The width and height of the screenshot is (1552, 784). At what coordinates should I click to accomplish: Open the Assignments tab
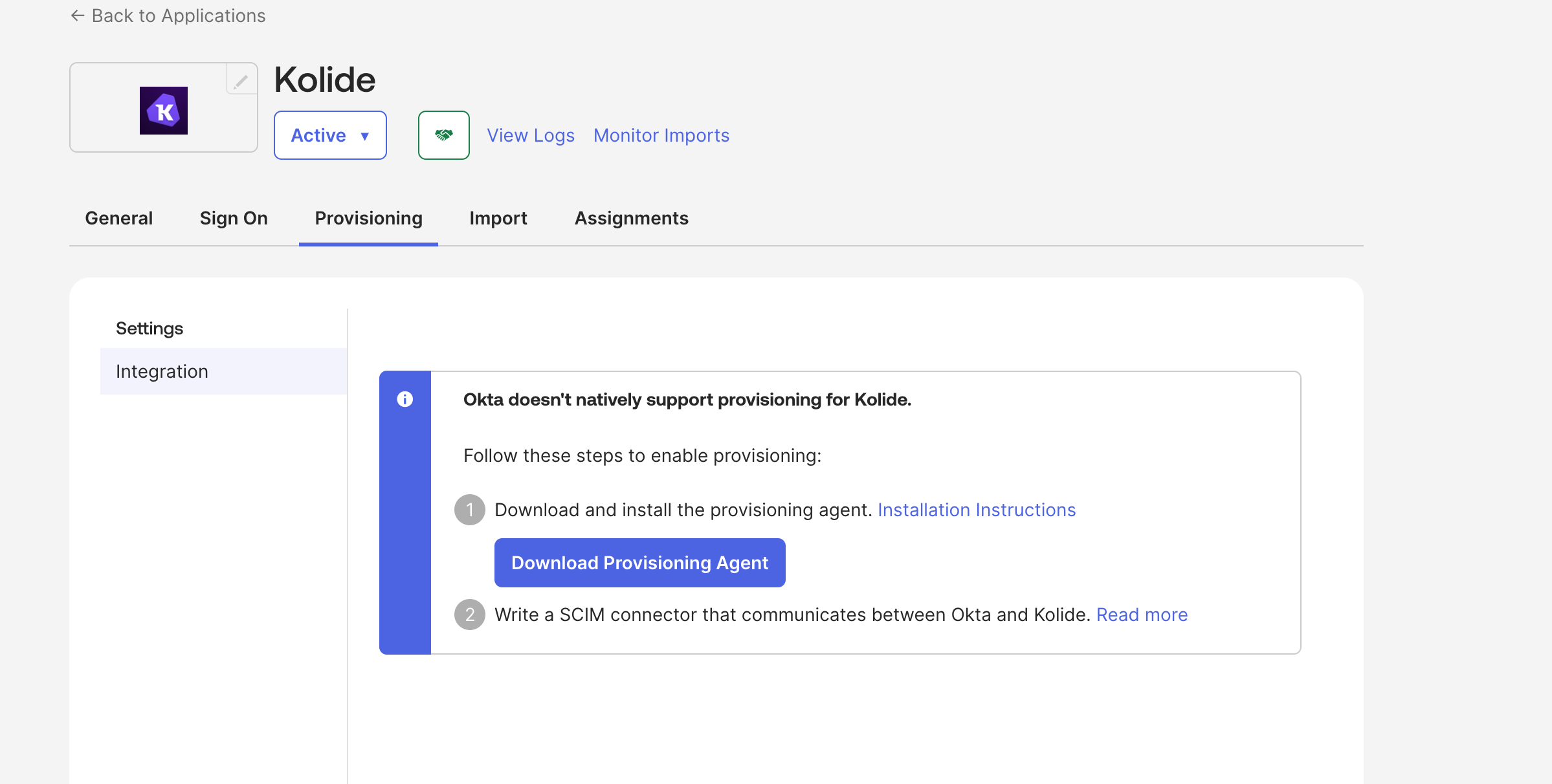click(632, 218)
